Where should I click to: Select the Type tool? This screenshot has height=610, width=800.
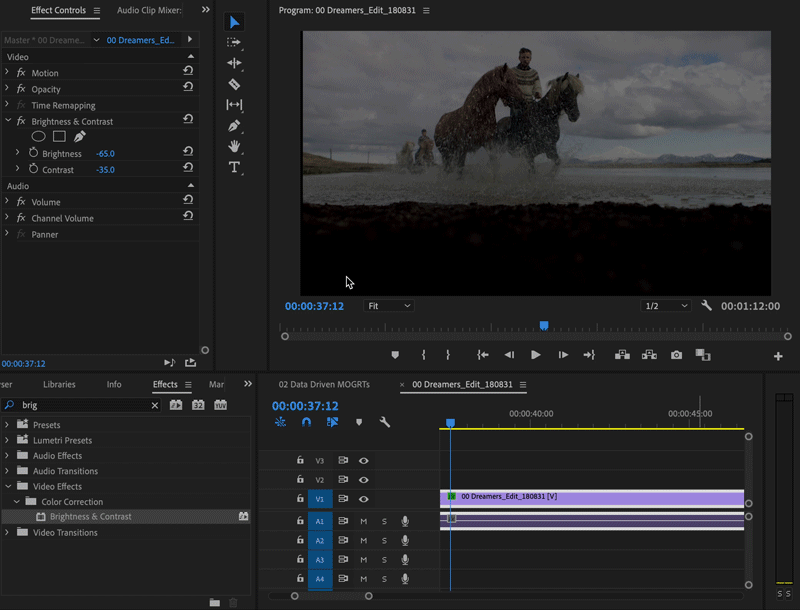click(x=234, y=167)
